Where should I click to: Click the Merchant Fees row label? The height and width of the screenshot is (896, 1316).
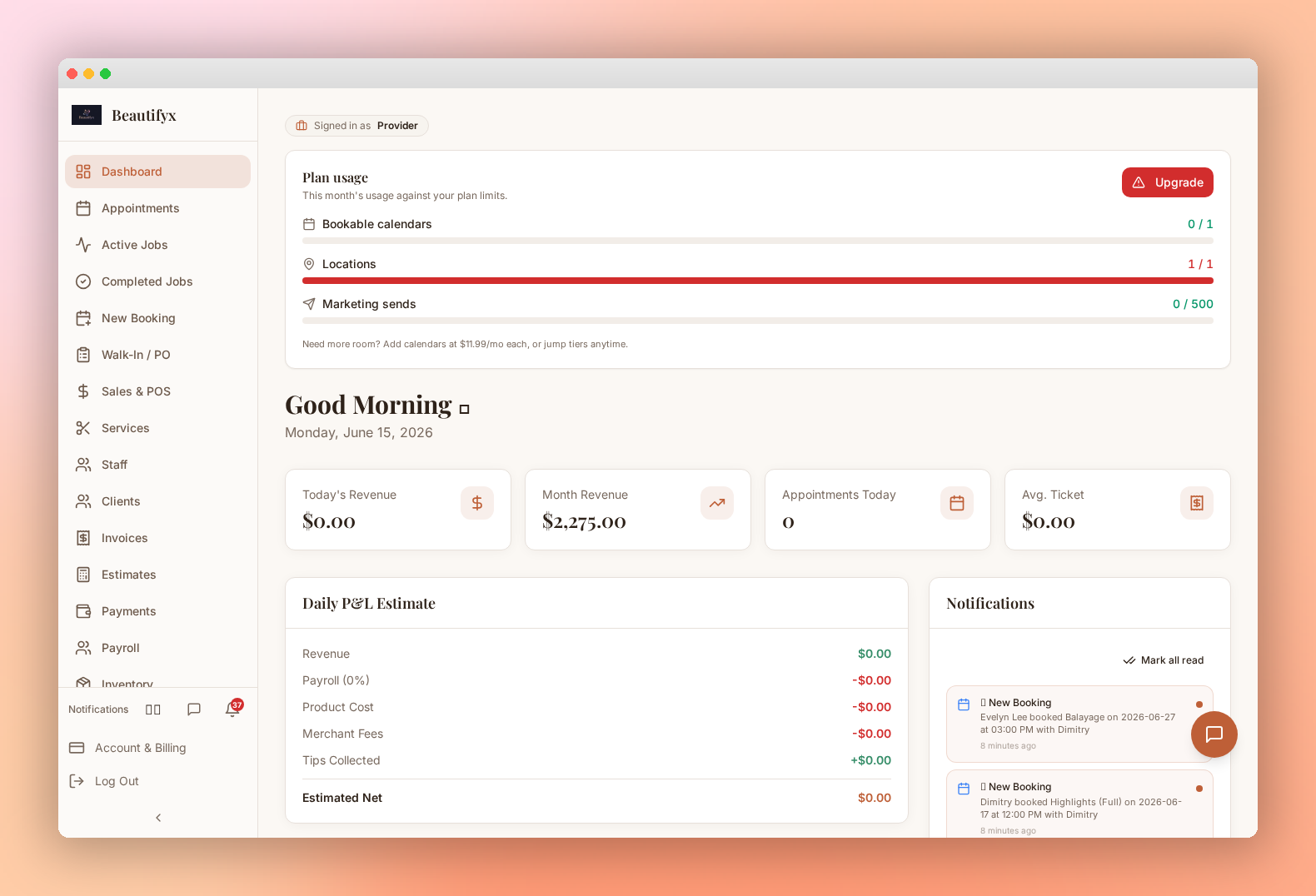coord(342,734)
